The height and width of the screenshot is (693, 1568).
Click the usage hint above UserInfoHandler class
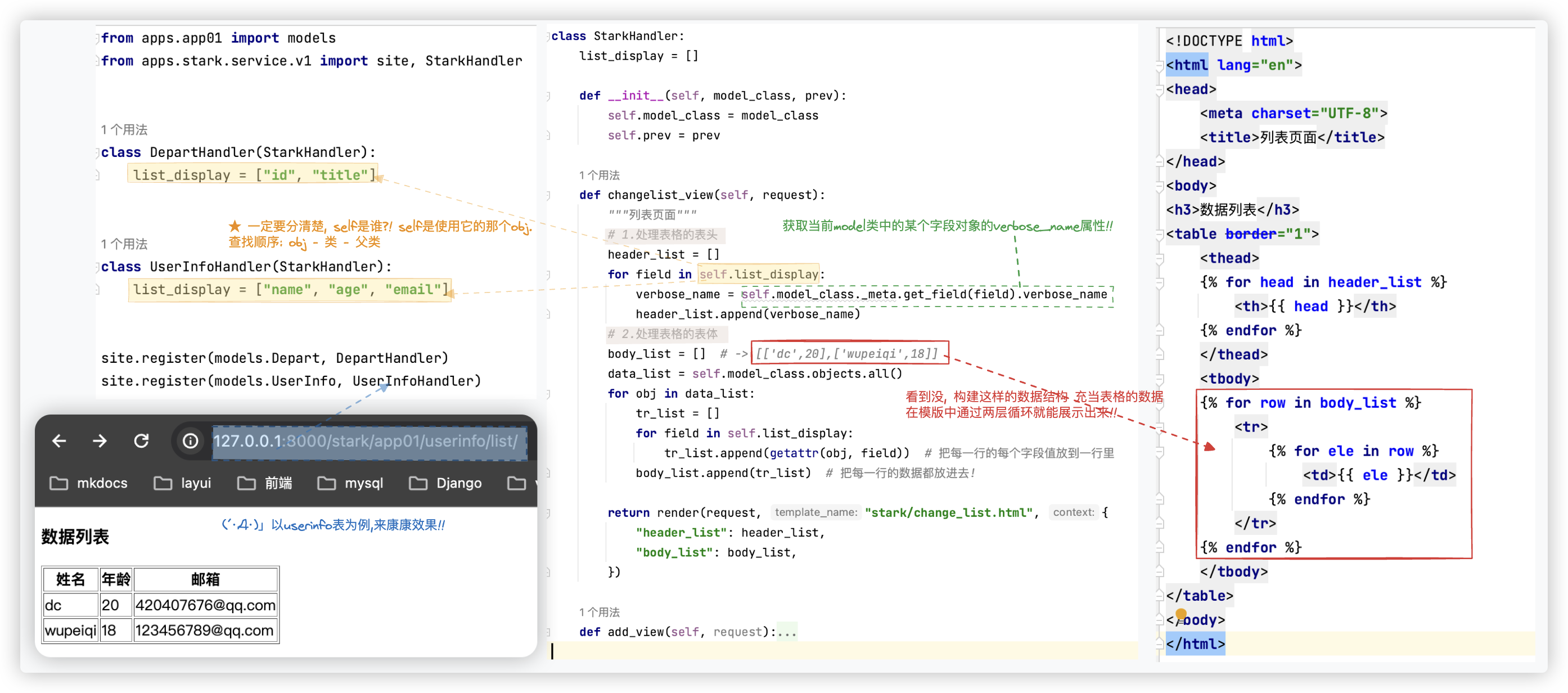coord(124,244)
